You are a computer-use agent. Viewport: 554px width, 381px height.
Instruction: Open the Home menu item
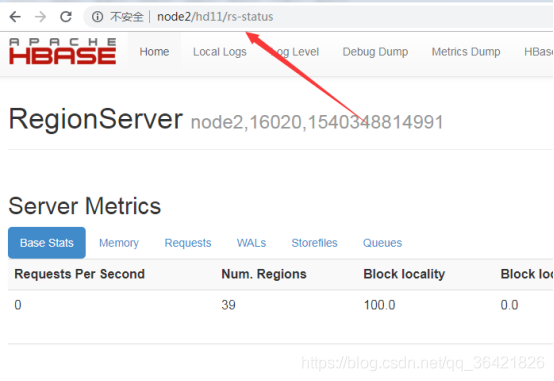[x=154, y=52]
